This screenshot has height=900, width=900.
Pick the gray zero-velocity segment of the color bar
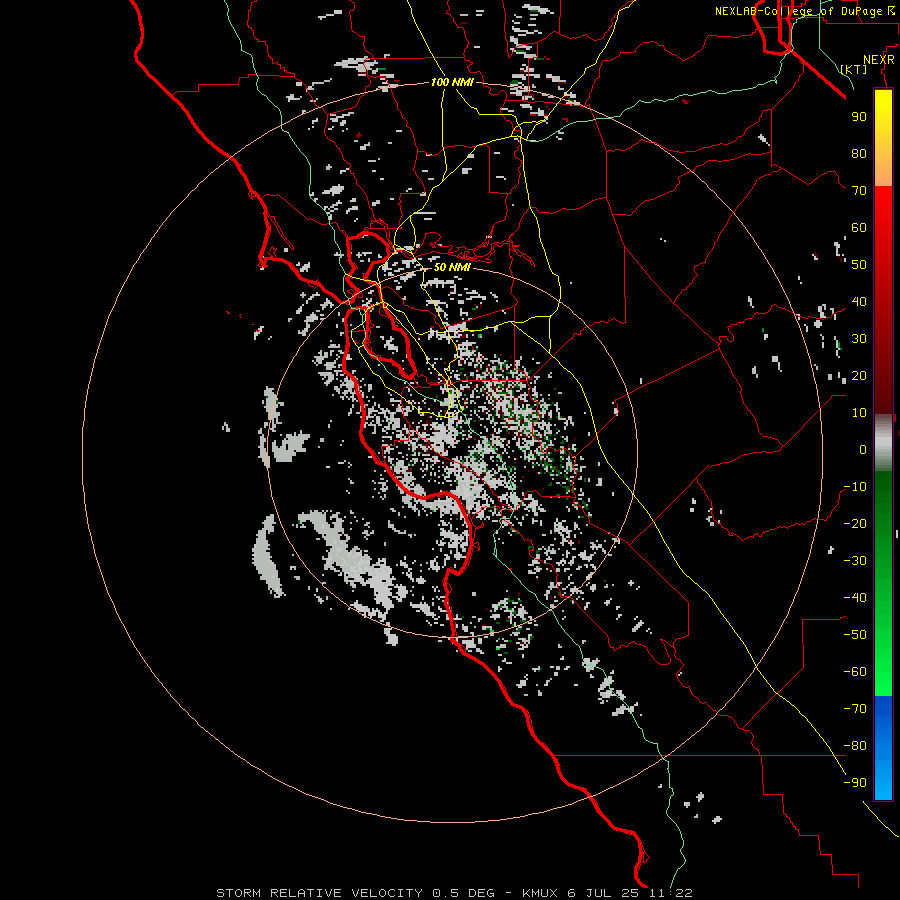click(883, 443)
